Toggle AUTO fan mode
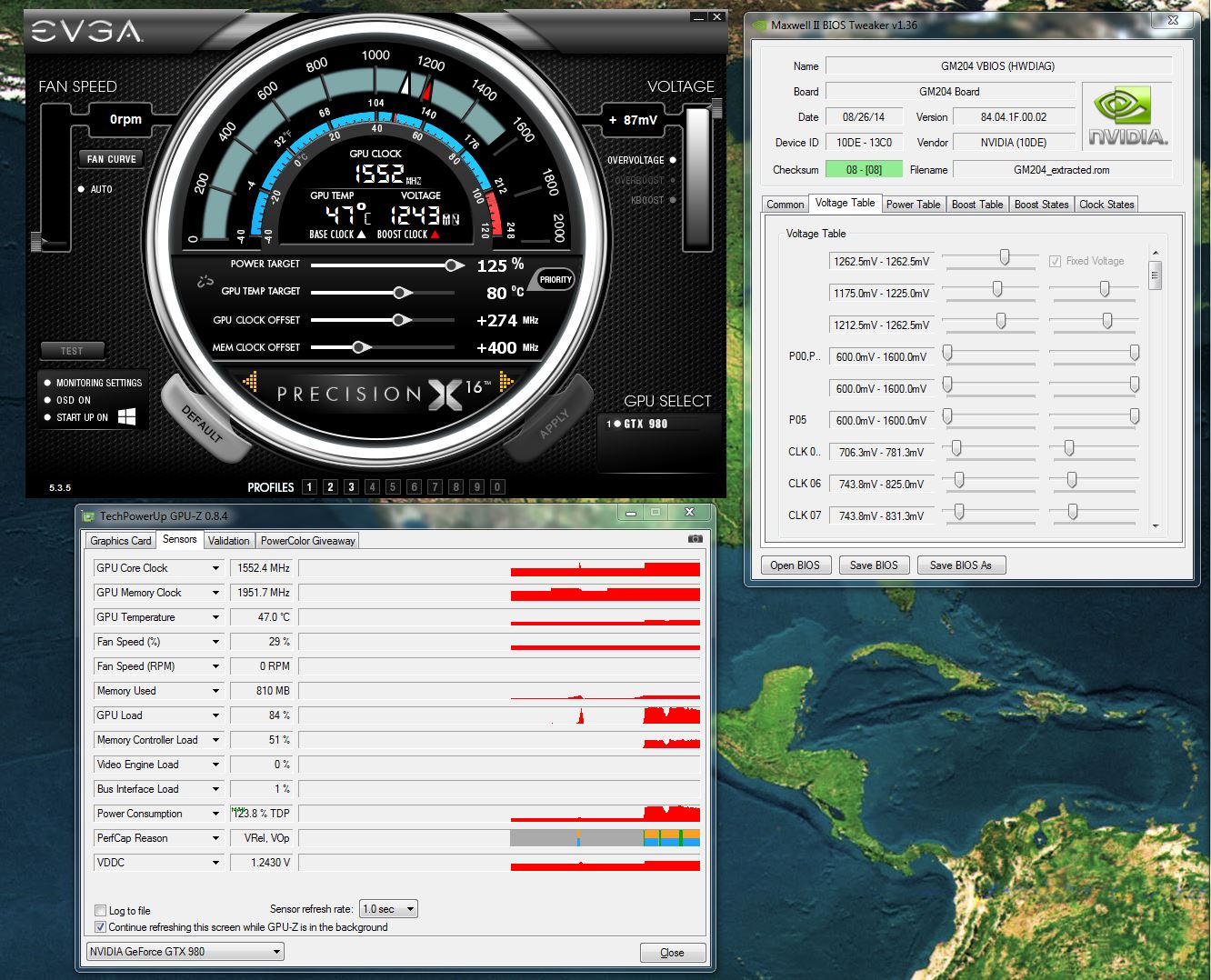Image resolution: width=1211 pixels, height=980 pixels. pos(81,189)
